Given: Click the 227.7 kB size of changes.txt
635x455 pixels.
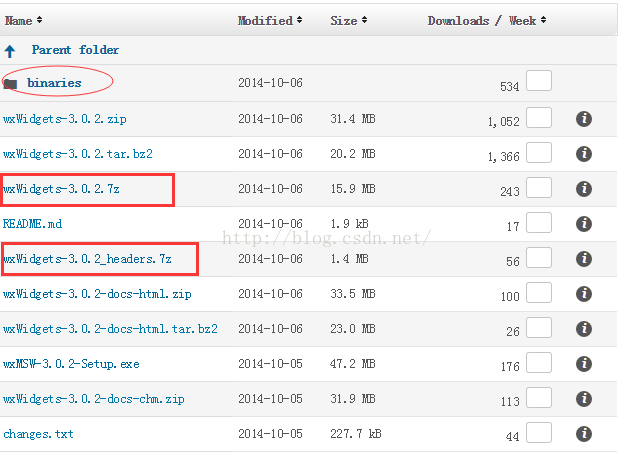Looking at the screenshot, I should coord(356,434).
